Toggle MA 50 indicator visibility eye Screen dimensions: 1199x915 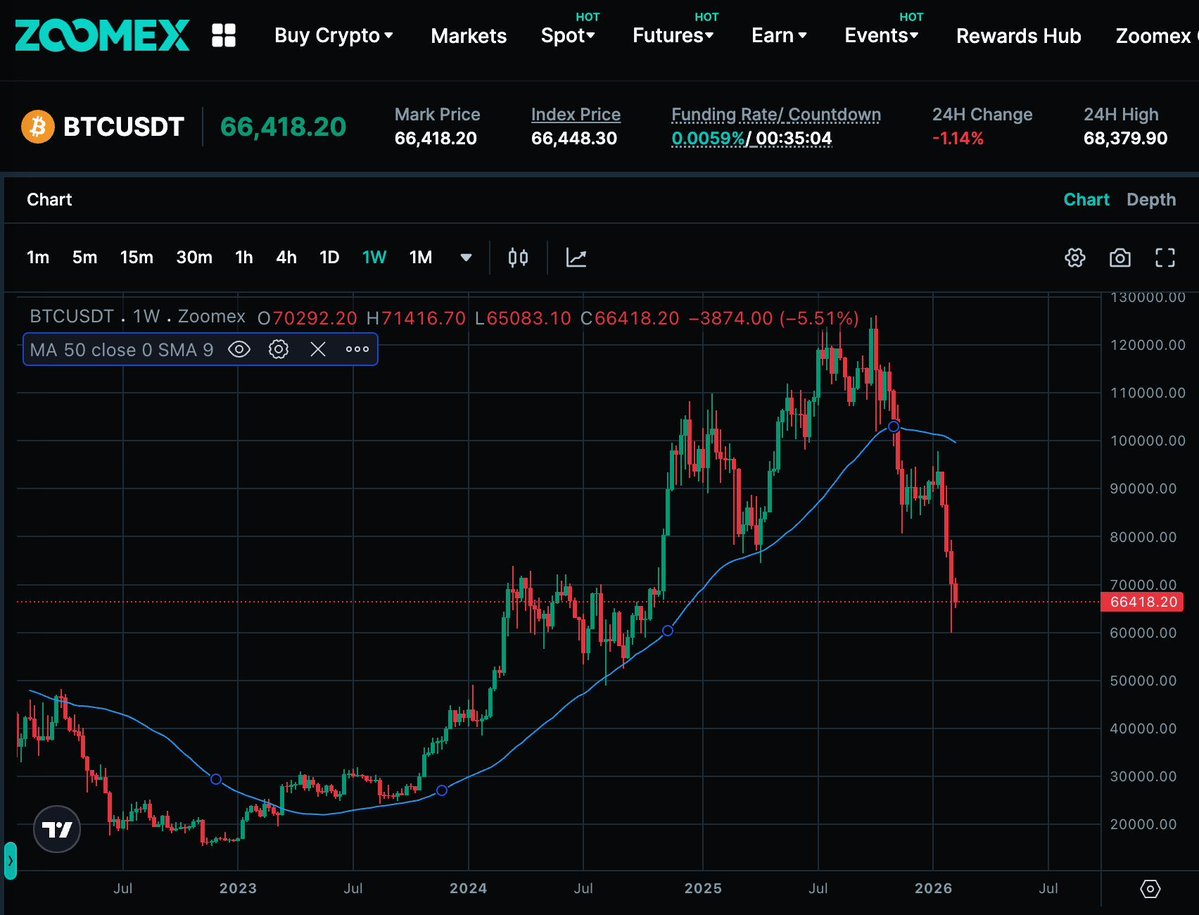[x=239, y=349]
